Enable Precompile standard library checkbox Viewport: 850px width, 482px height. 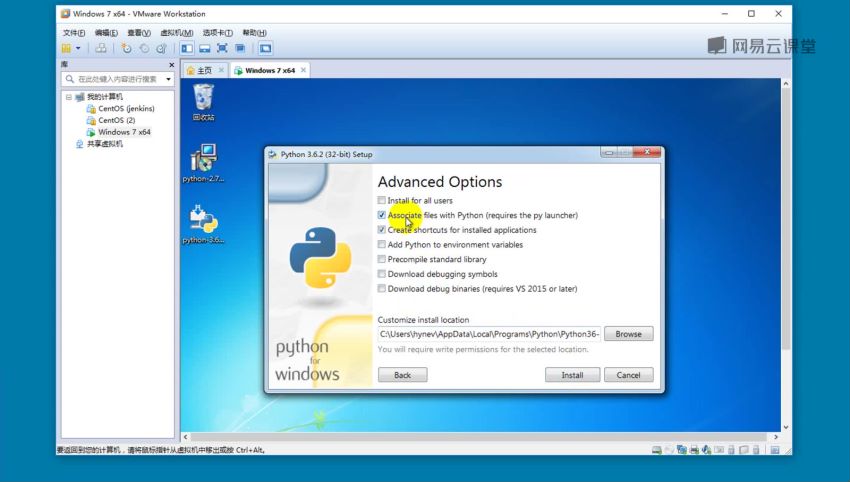coord(382,259)
